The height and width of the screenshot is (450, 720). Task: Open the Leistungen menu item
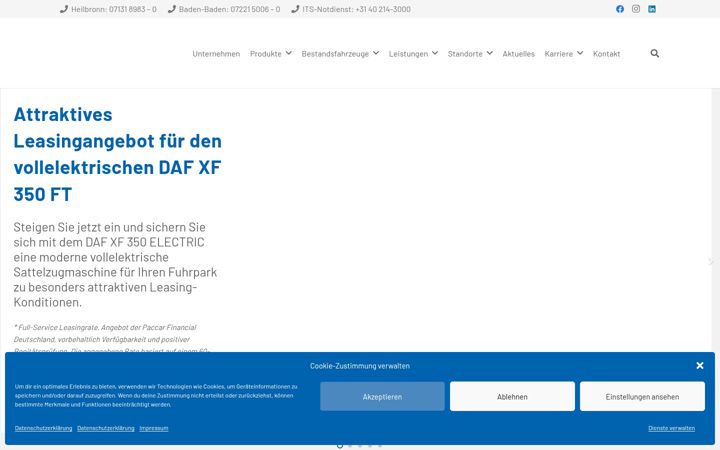(408, 54)
